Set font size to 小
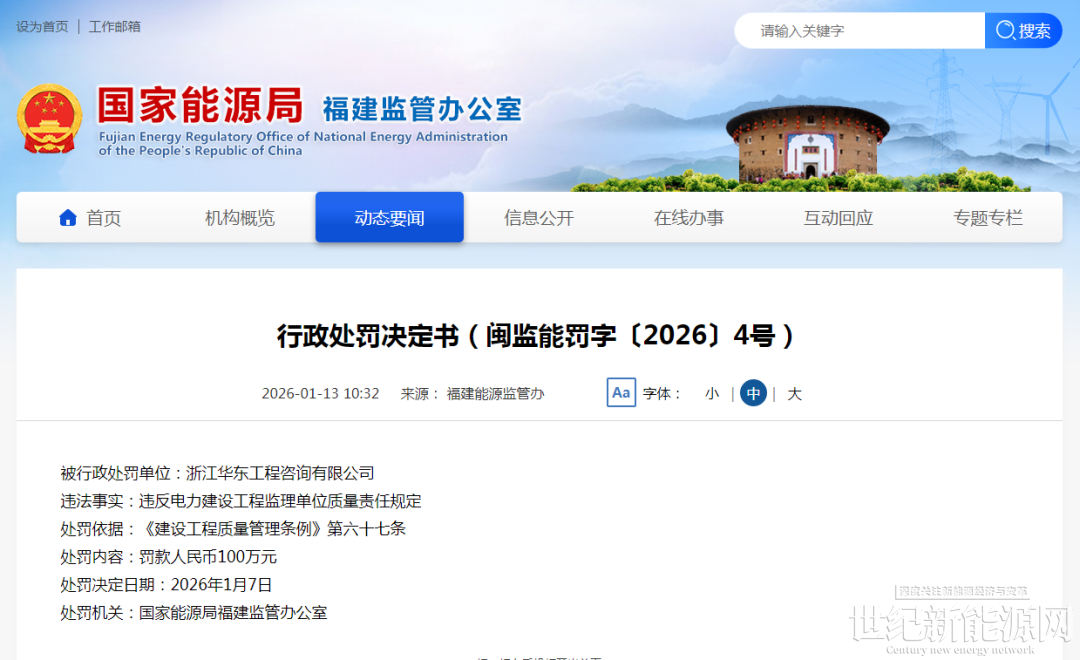This screenshot has height=660, width=1080. point(712,394)
